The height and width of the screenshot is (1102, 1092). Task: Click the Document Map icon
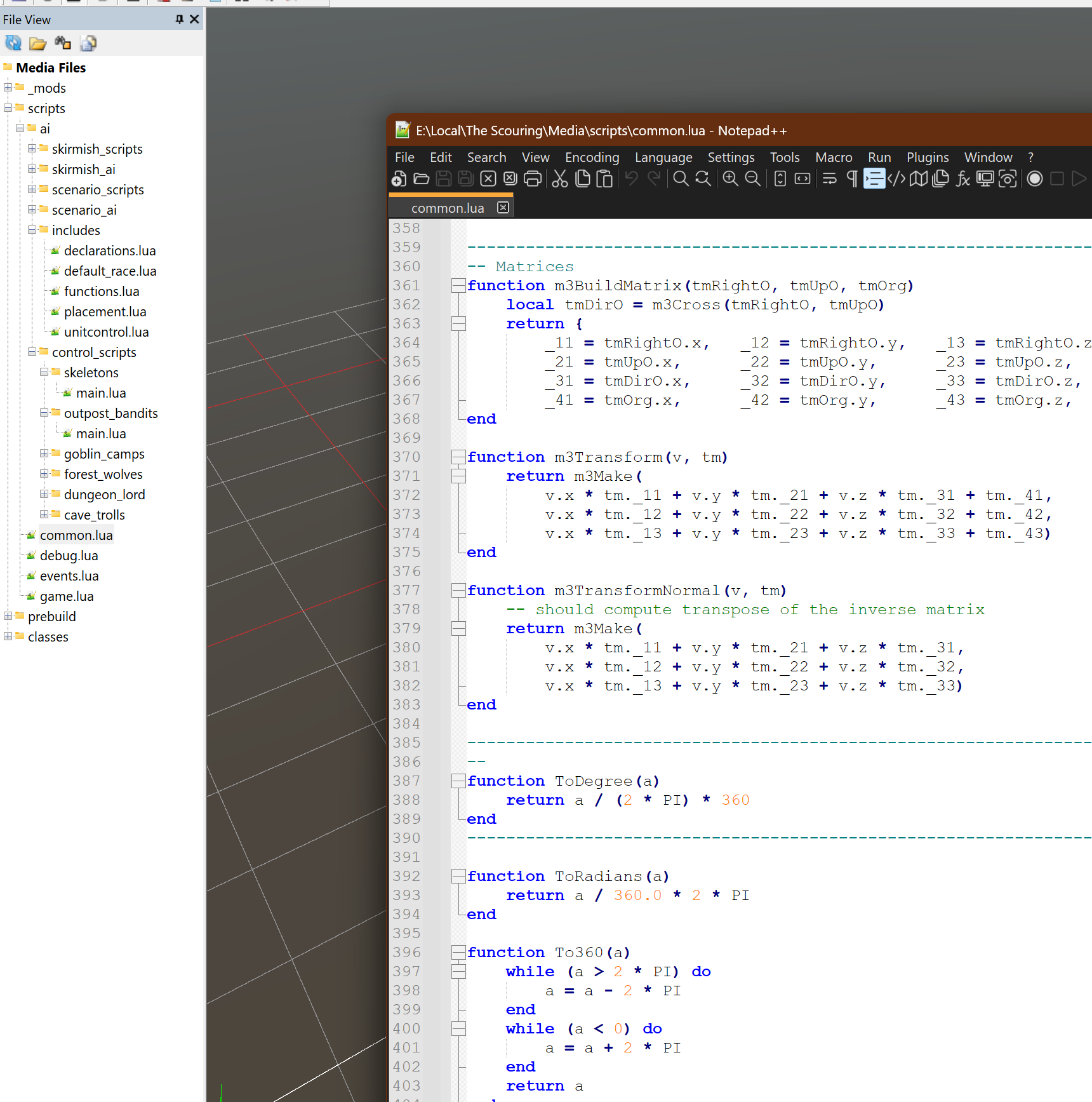918,179
